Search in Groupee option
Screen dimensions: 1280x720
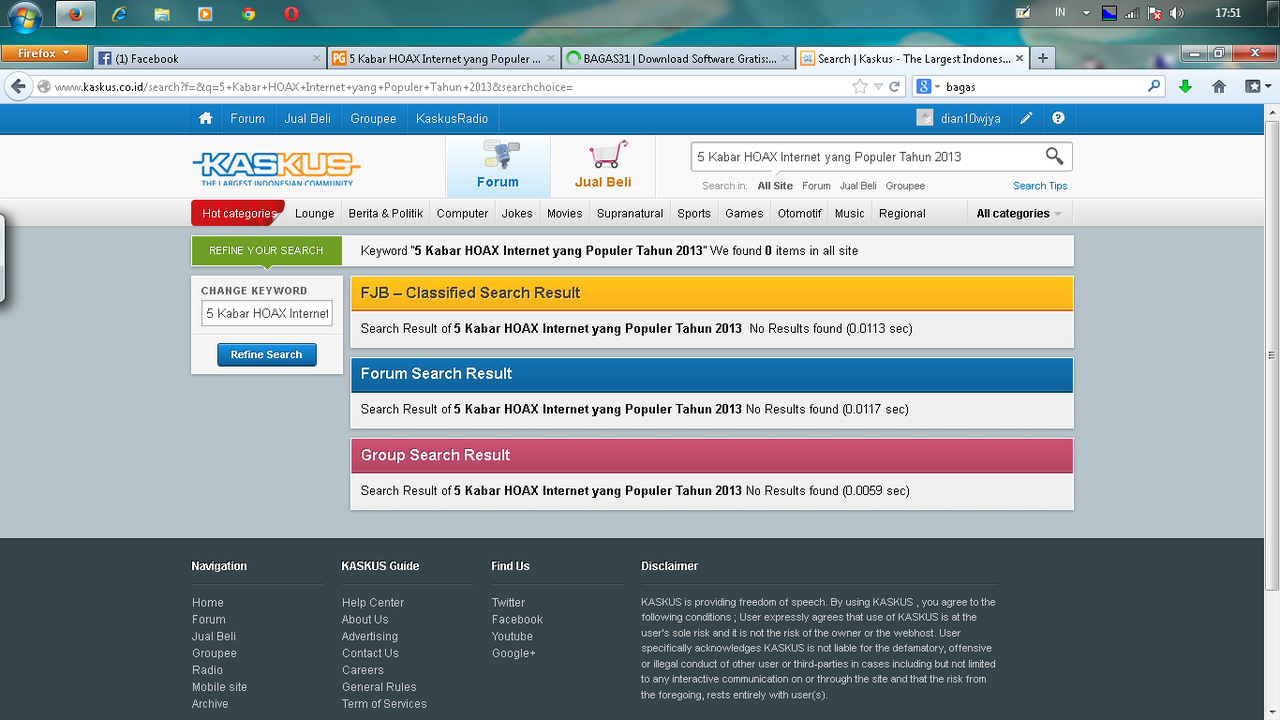pyautogui.click(x=905, y=186)
